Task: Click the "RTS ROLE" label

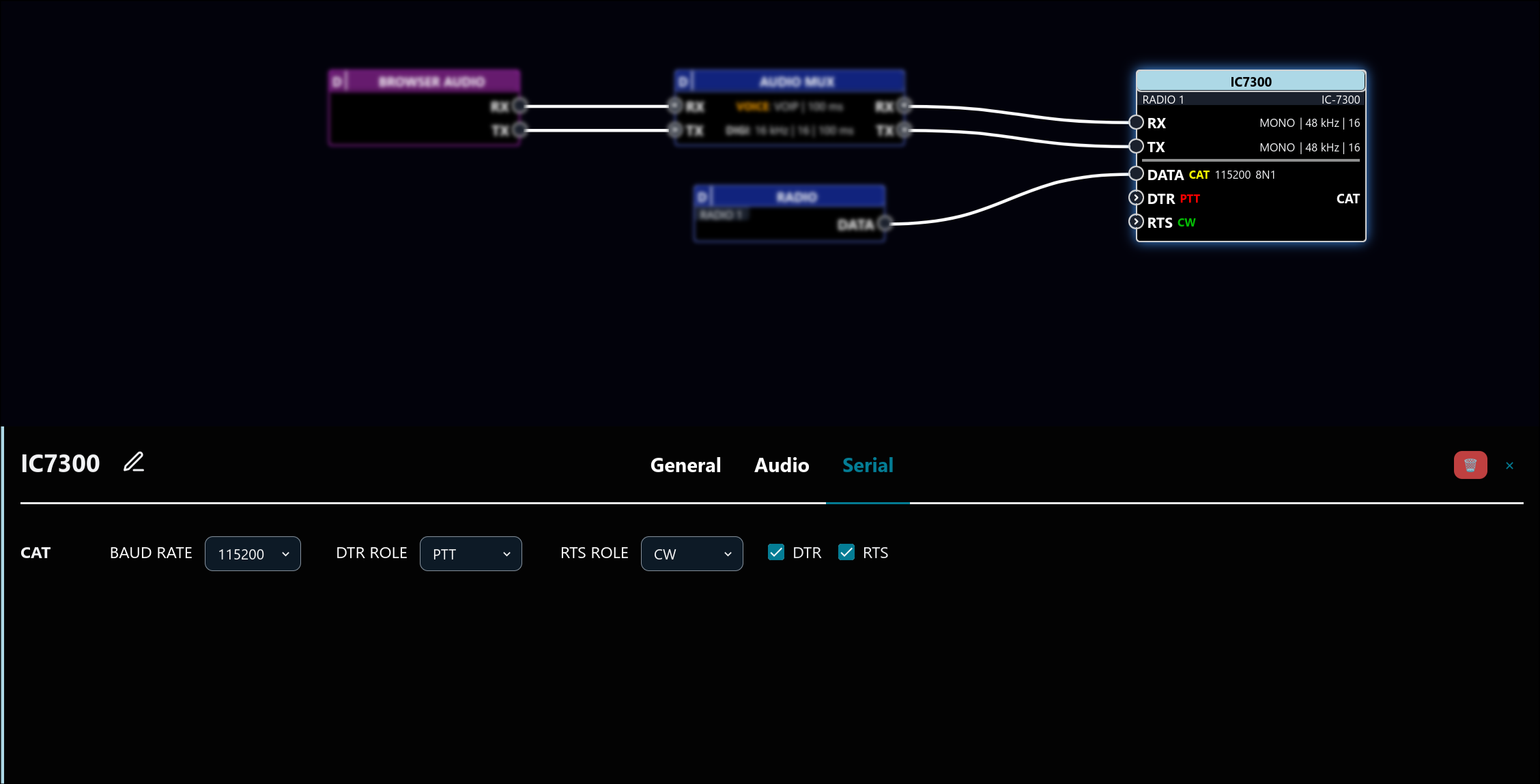Action: [594, 553]
